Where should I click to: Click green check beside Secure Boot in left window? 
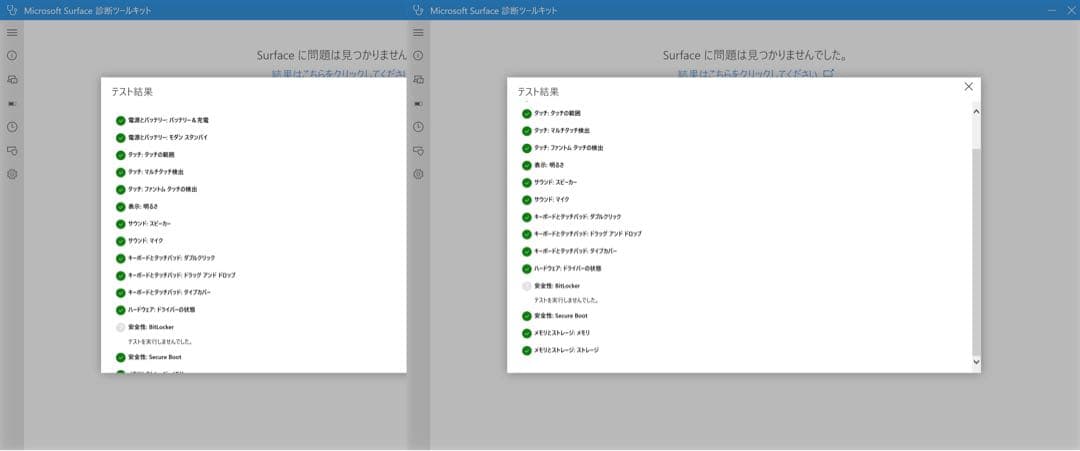121,357
